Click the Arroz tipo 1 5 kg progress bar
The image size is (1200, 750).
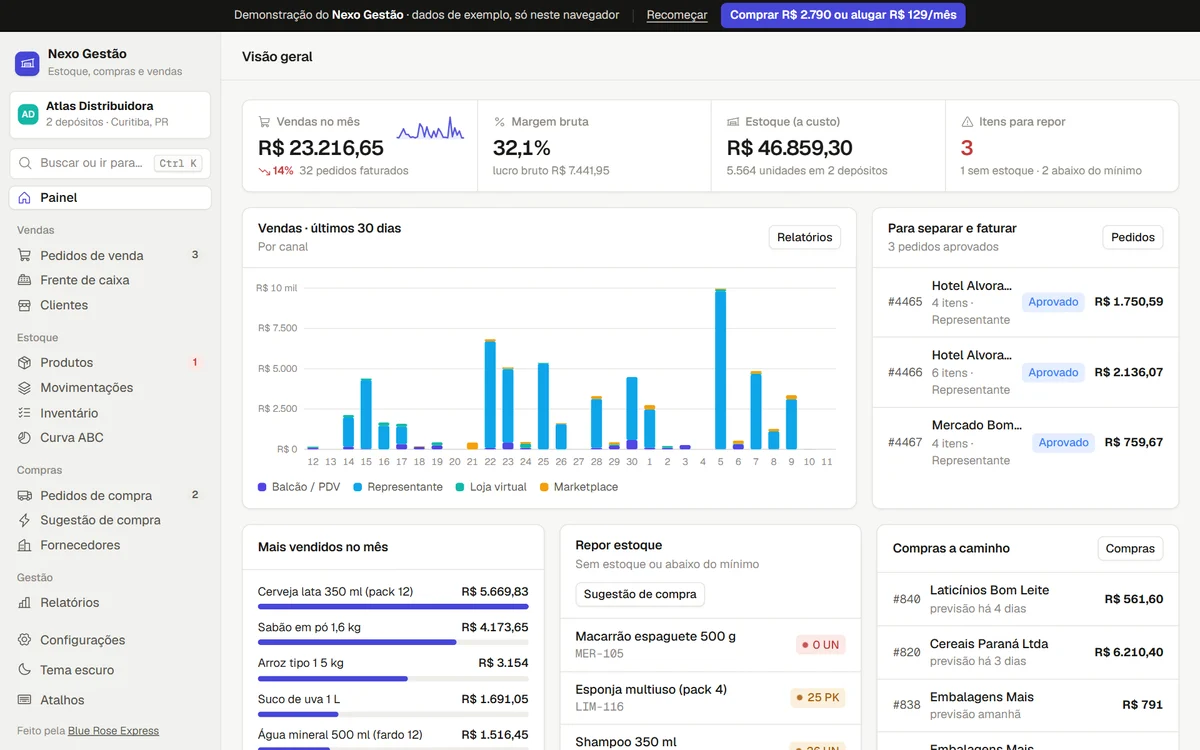pos(393,678)
